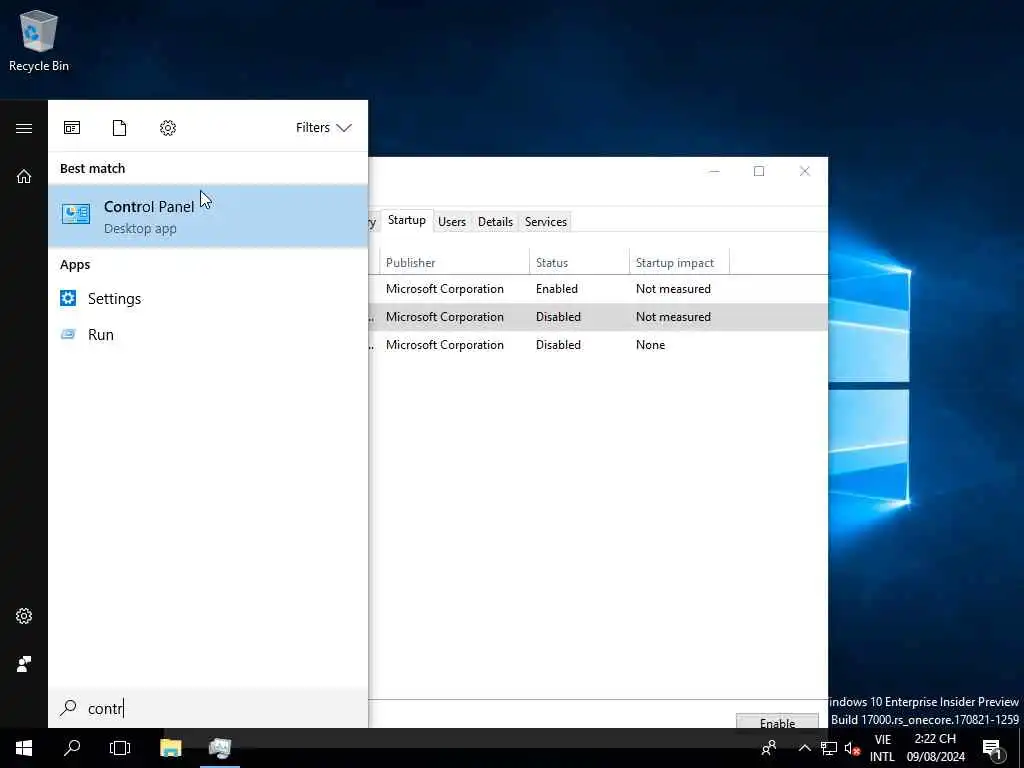Open the clock showing 2:22 CH
The image size is (1024, 768).
click(x=935, y=748)
